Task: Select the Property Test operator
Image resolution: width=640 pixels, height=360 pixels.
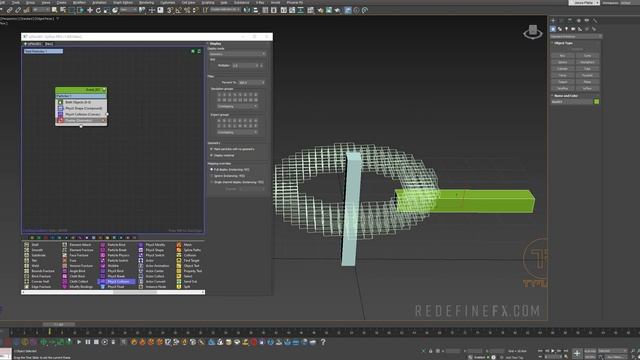Action: 189,271
